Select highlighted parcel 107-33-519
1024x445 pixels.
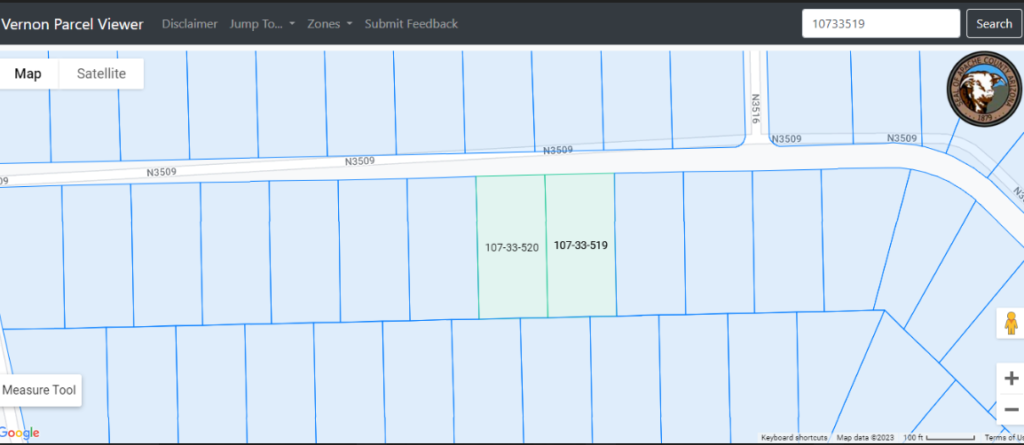[x=581, y=246]
